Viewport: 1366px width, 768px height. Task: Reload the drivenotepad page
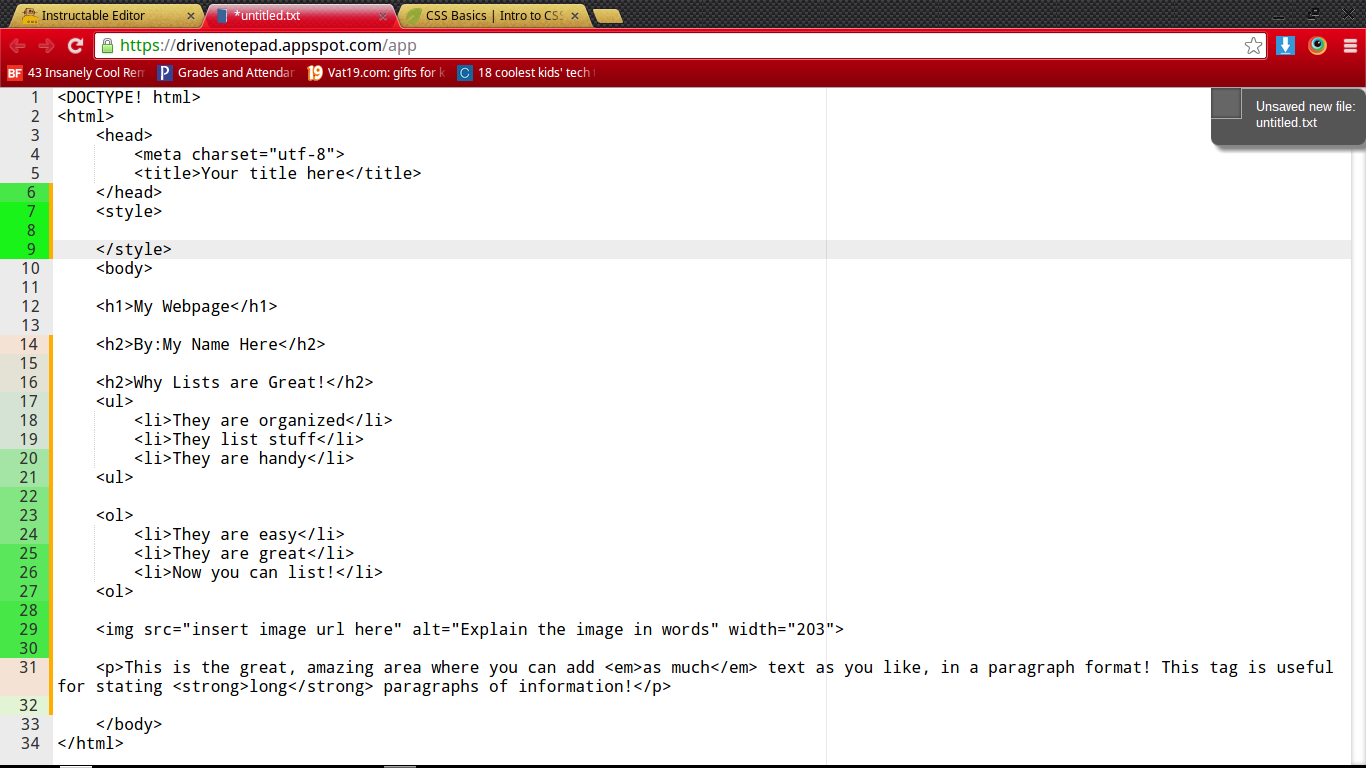point(75,46)
